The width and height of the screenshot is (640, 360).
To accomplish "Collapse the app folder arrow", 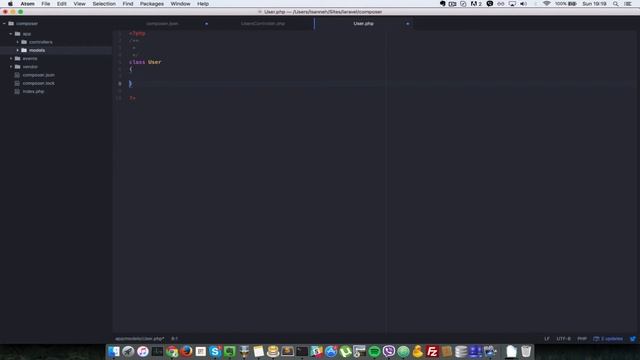I will pos(11,34).
